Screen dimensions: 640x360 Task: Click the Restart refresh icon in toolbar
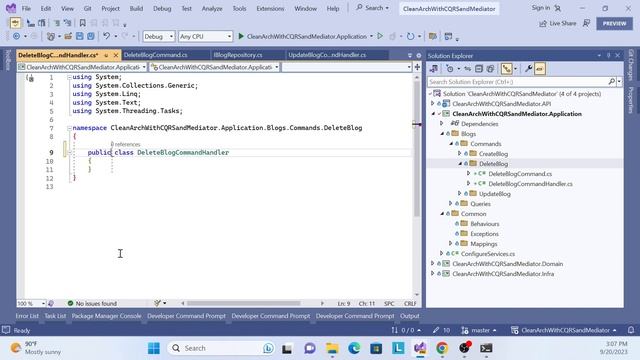[411, 36]
